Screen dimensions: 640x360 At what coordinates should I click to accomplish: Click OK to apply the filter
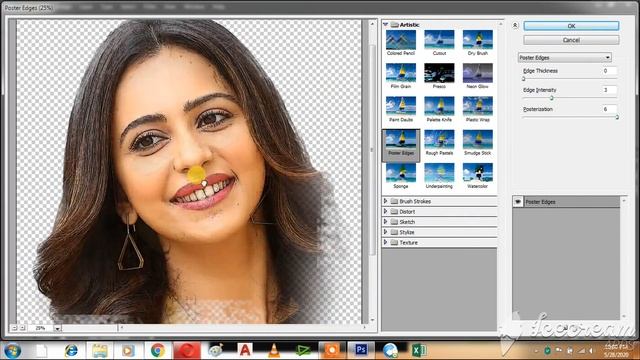click(x=571, y=26)
